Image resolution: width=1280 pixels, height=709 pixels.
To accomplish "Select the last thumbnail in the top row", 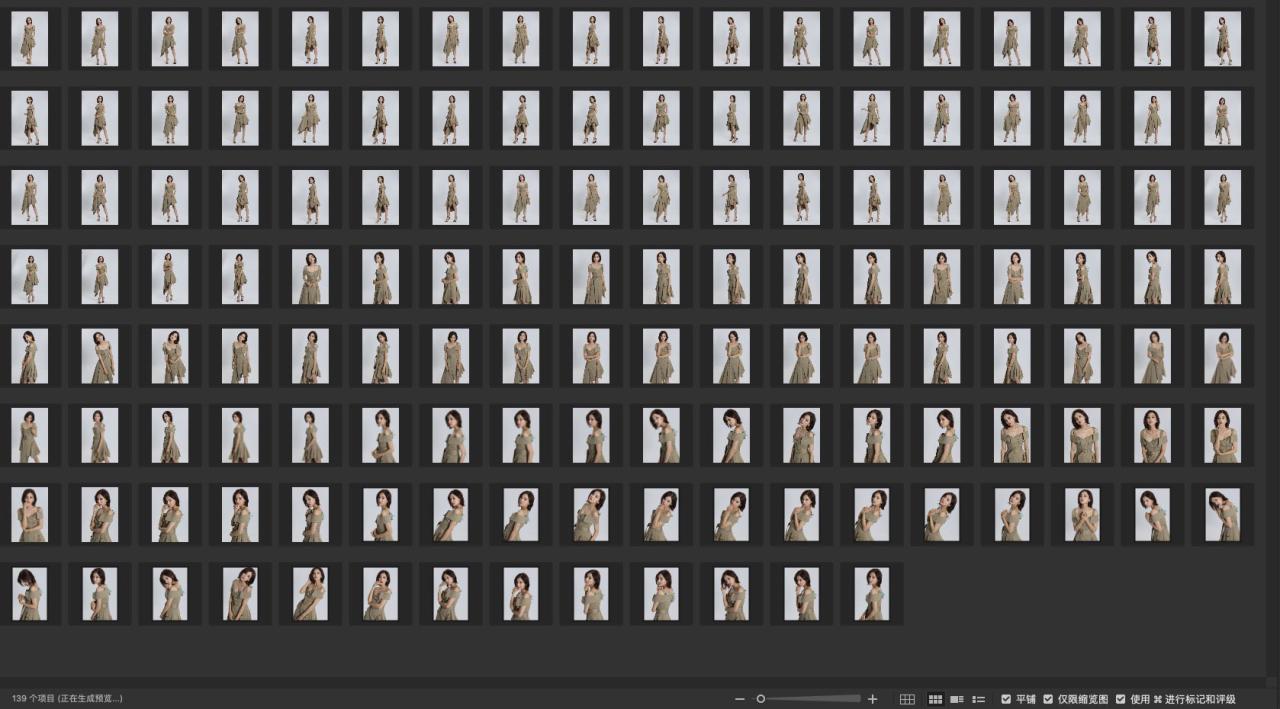I will (1222, 39).
